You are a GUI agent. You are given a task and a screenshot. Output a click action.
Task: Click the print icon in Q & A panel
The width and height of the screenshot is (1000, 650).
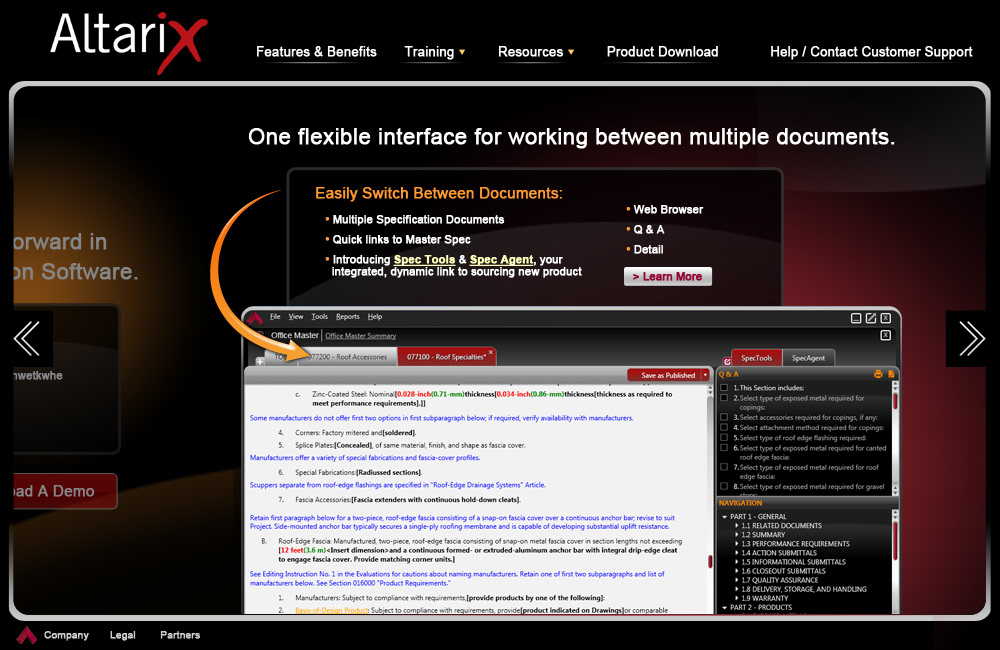(878, 374)
